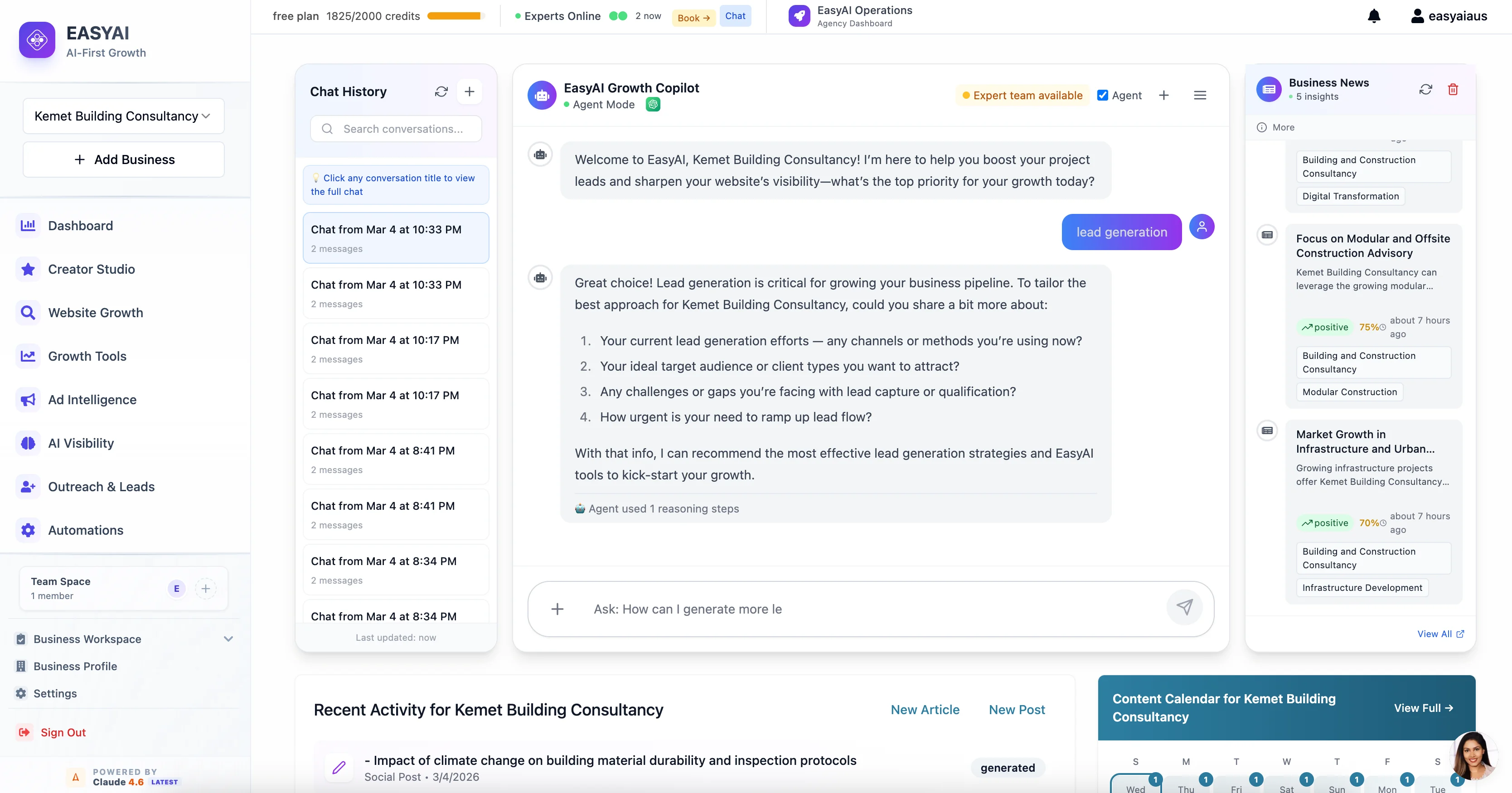Start new chat with plus icon in Chat History
This screenshot has height=793, width=1512.
(469, 92)
